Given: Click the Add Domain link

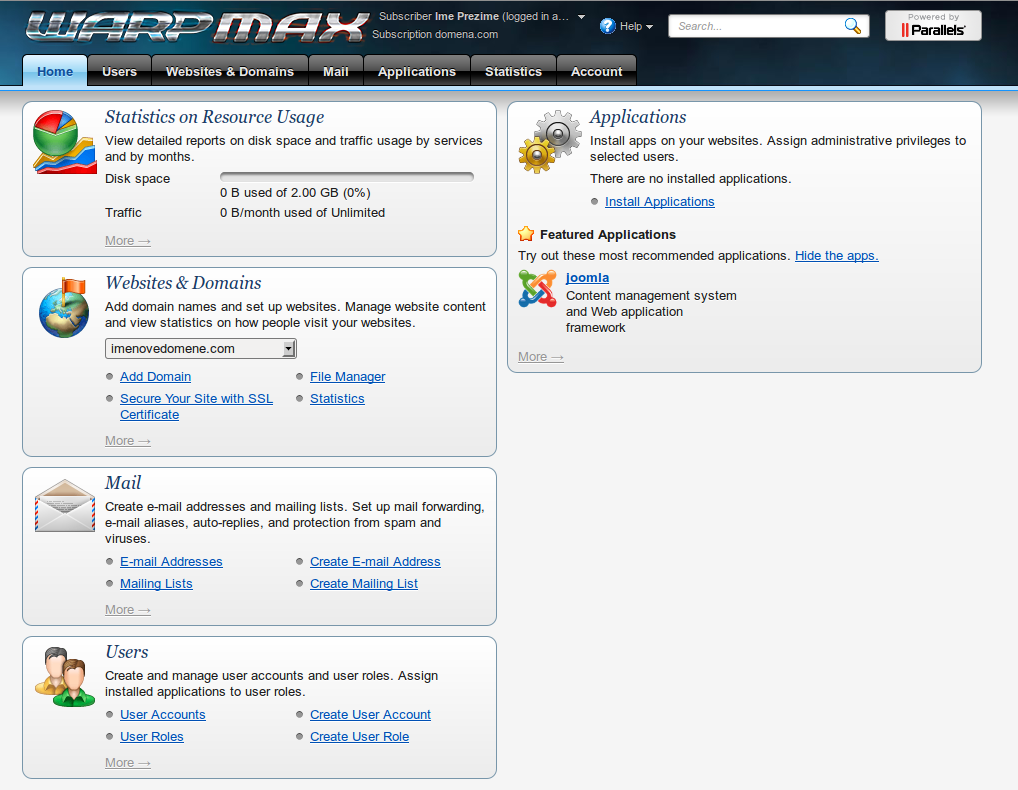Looking at the screenshot, I should click(155, 377).
